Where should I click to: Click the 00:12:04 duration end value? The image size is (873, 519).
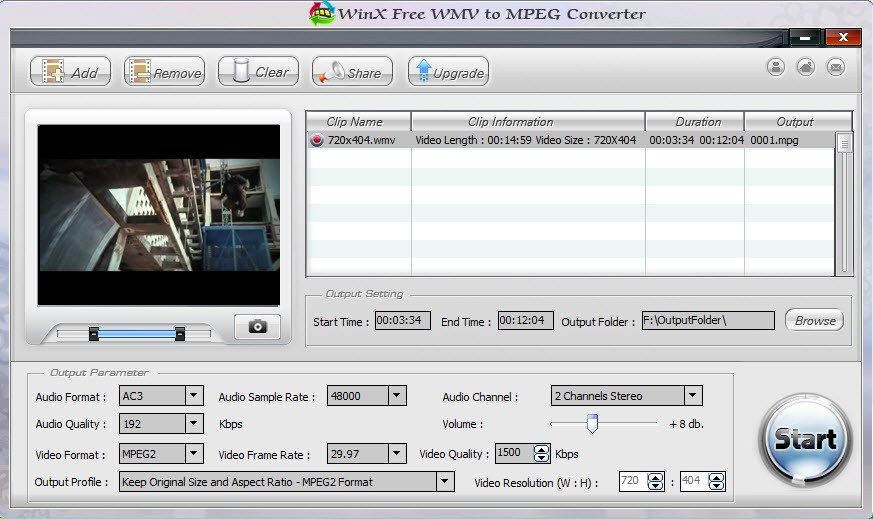click(x=722, y=140)
